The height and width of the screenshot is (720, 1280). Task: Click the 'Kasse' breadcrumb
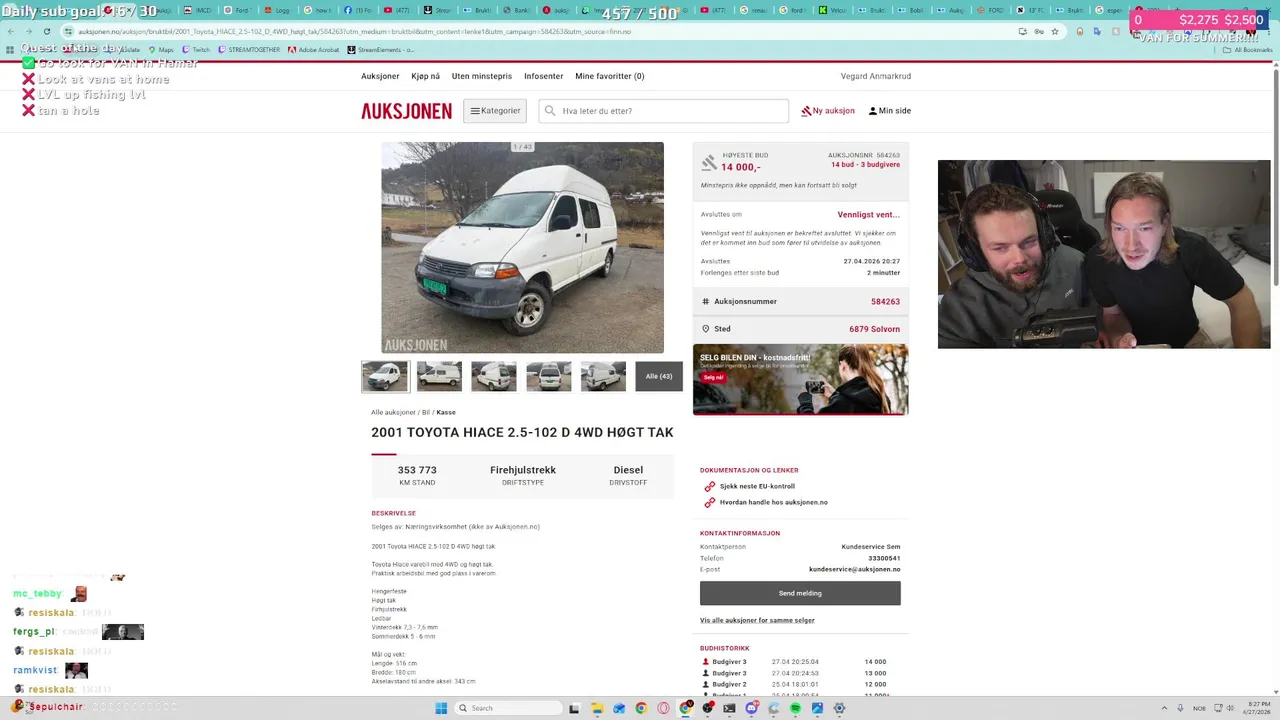(446, 412)
